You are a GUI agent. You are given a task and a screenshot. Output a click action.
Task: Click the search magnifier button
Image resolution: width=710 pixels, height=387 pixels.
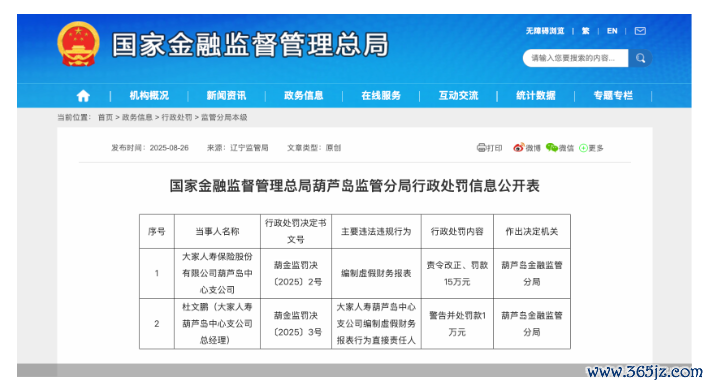tap(640, 58)
